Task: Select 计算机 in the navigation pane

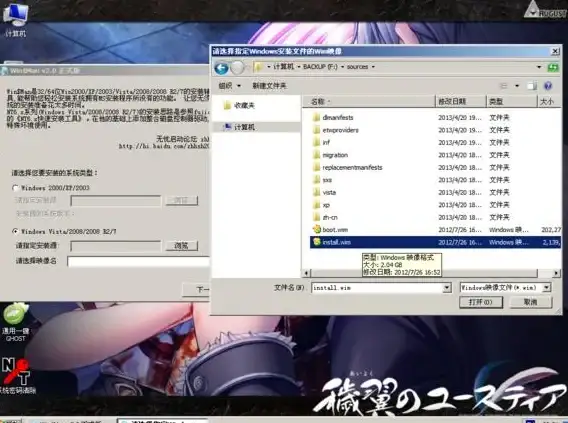Action: click(239, 127)
